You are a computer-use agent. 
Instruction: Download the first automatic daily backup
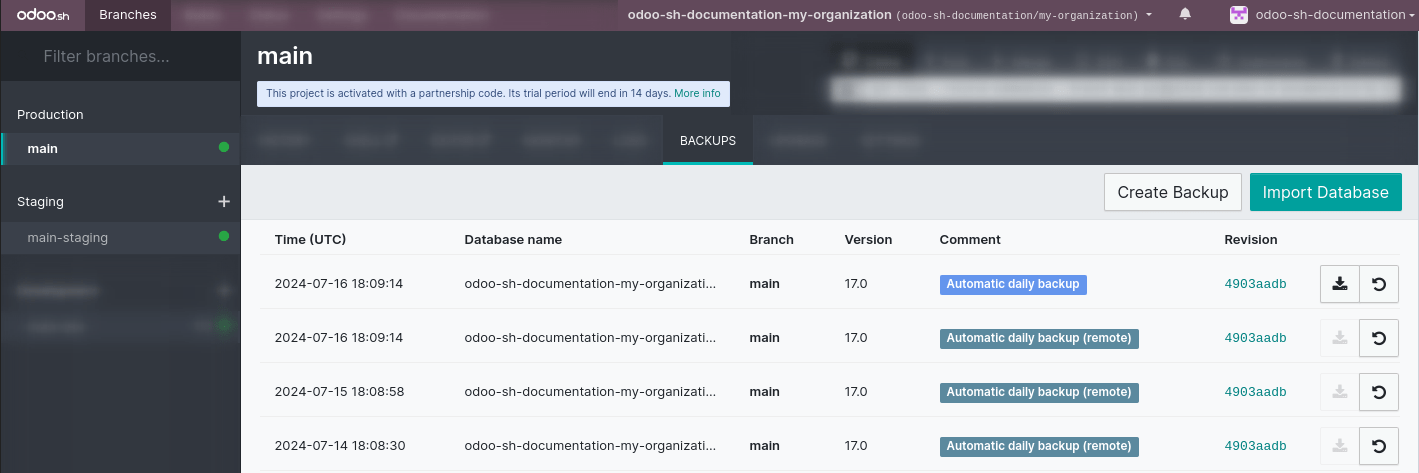(x=1339, y=284)
